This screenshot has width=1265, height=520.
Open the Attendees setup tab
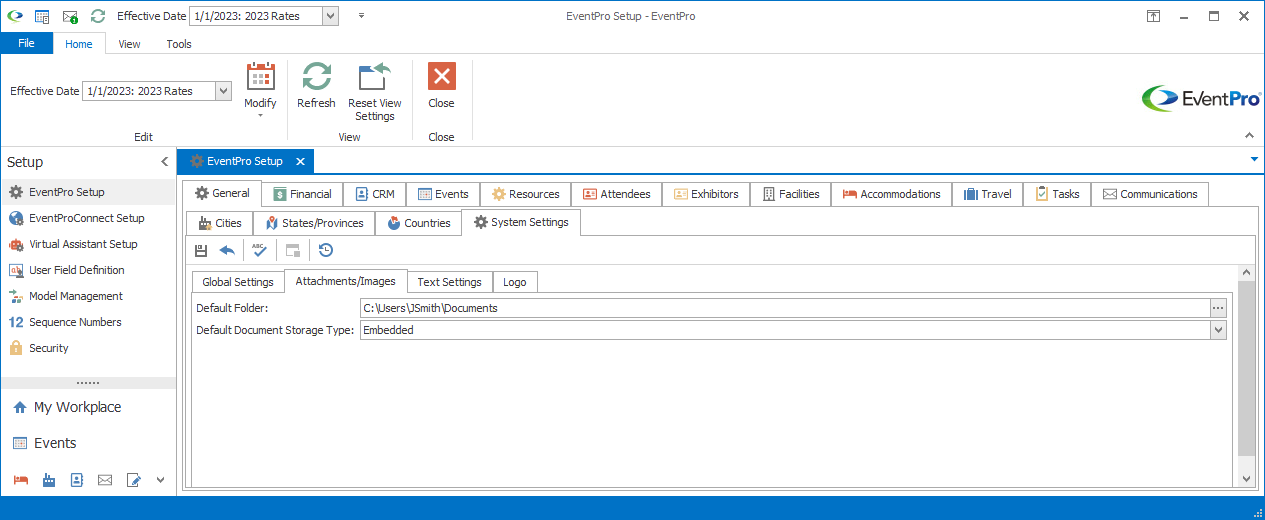pyautogui.click(x=617, y=194)
